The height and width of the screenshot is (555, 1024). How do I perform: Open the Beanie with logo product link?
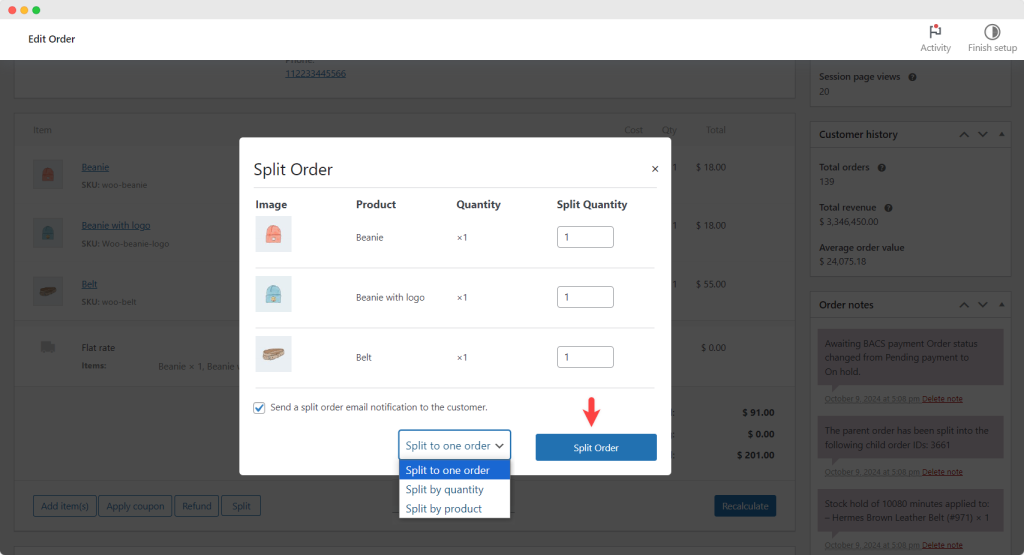pyautogui.click(x=116, y=226)
